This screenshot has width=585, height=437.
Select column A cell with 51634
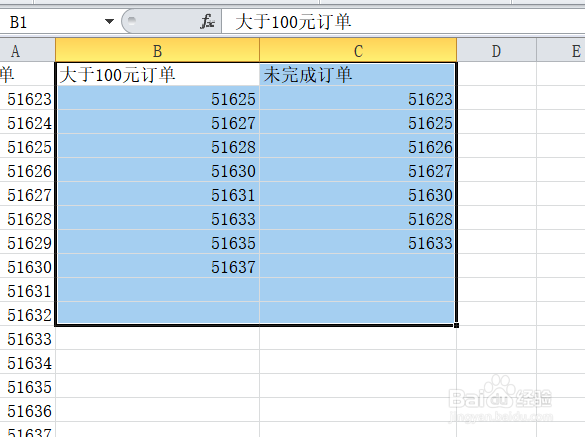tap(27, 362)
